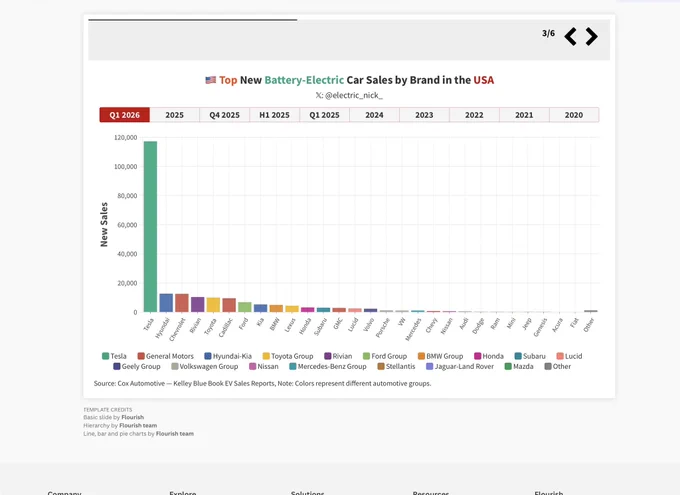Click the blue Hyundai bar
This screenshot has width=680, height=495.
(166, 303)
